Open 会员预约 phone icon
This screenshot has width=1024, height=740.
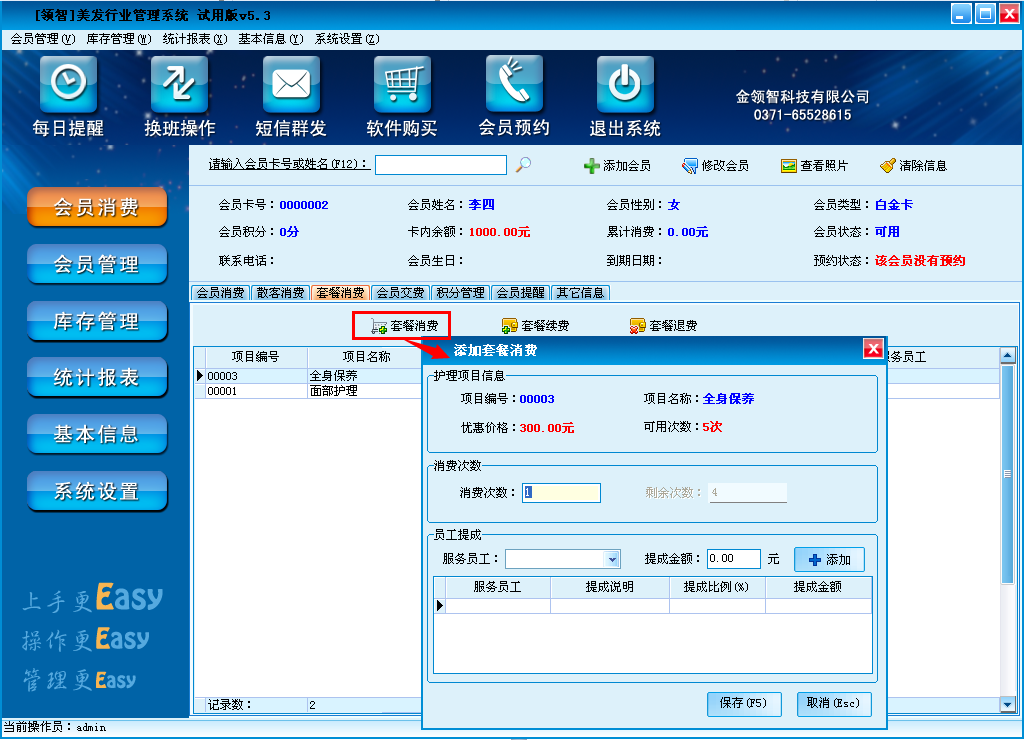[x=514, y=84]
